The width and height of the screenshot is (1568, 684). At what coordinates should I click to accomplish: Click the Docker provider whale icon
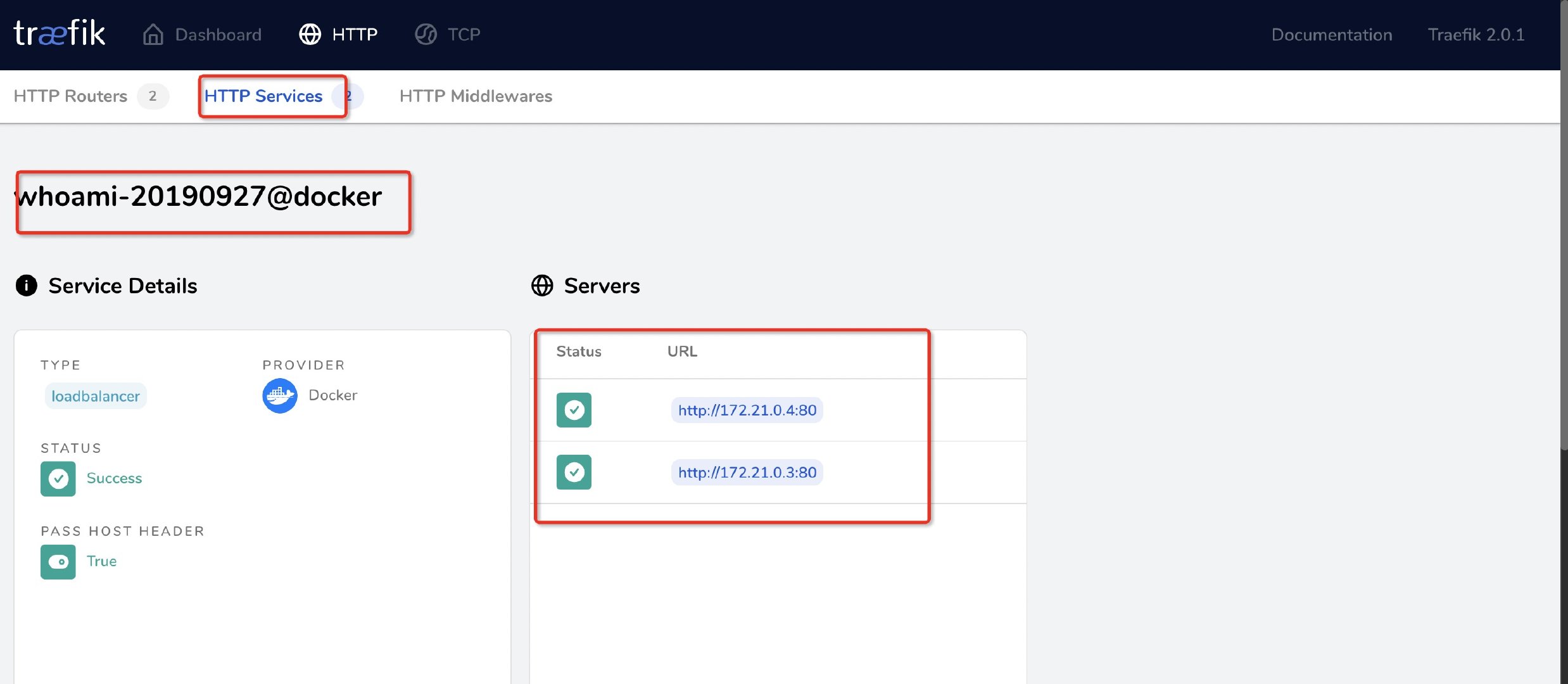279,396
